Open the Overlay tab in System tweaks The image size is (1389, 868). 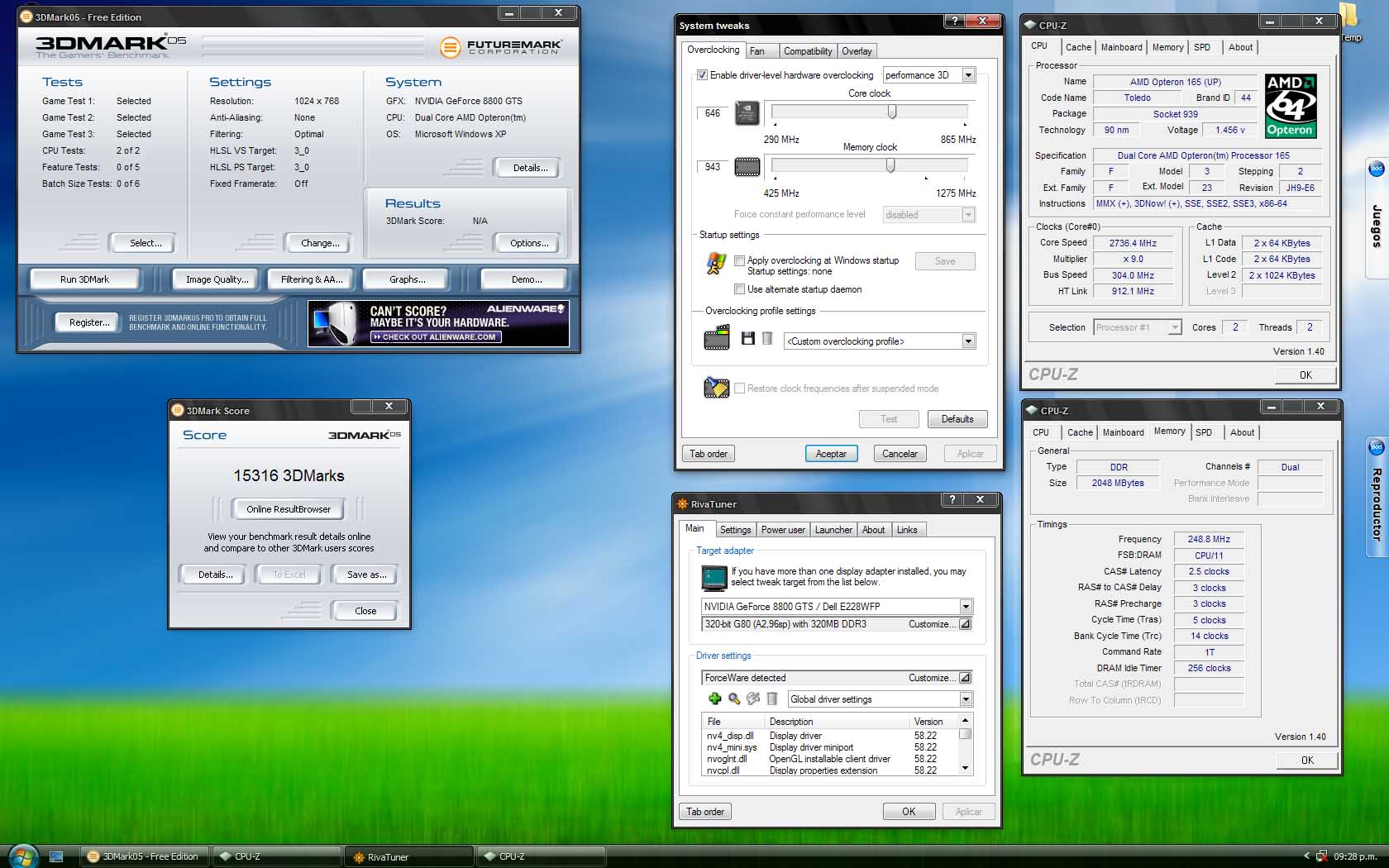pyautogui.click(x=857, y=51)
